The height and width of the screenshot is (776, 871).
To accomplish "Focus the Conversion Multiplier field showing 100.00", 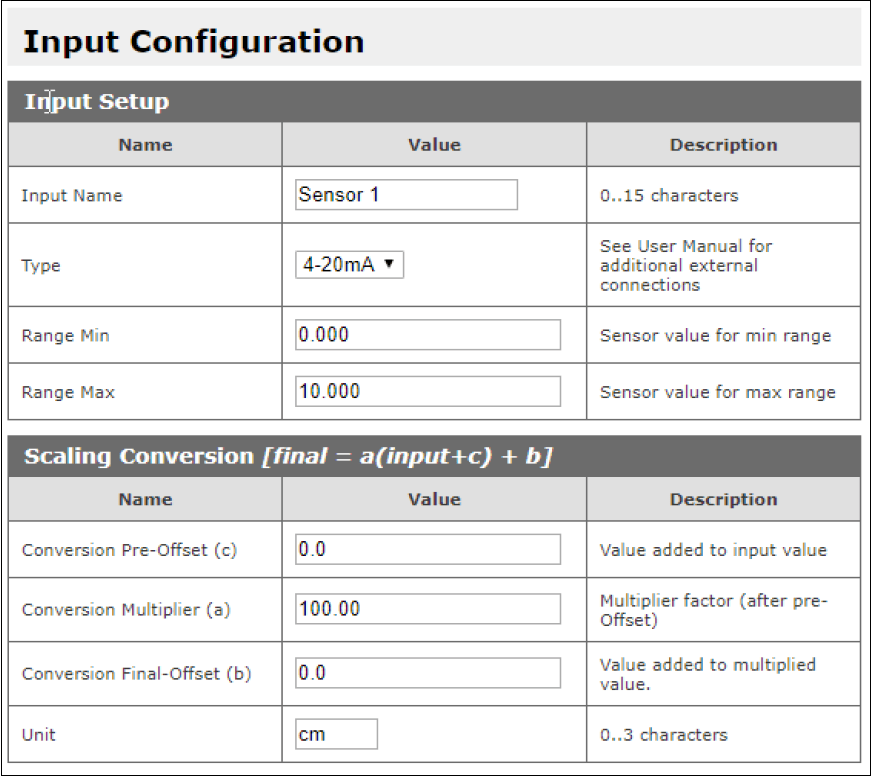I will click(x=428, y=609).
